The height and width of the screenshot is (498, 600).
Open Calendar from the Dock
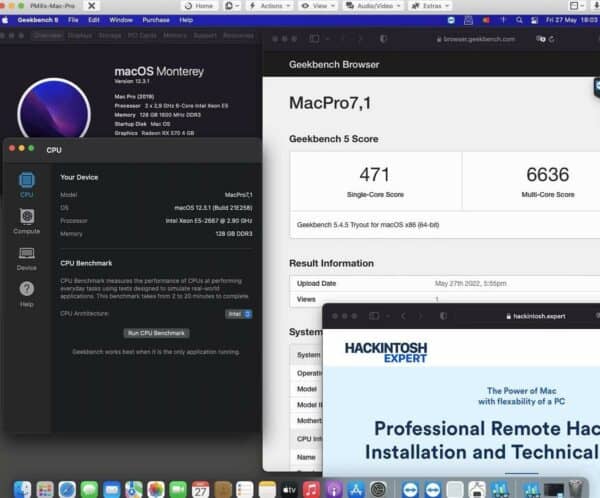pos(201,489)
